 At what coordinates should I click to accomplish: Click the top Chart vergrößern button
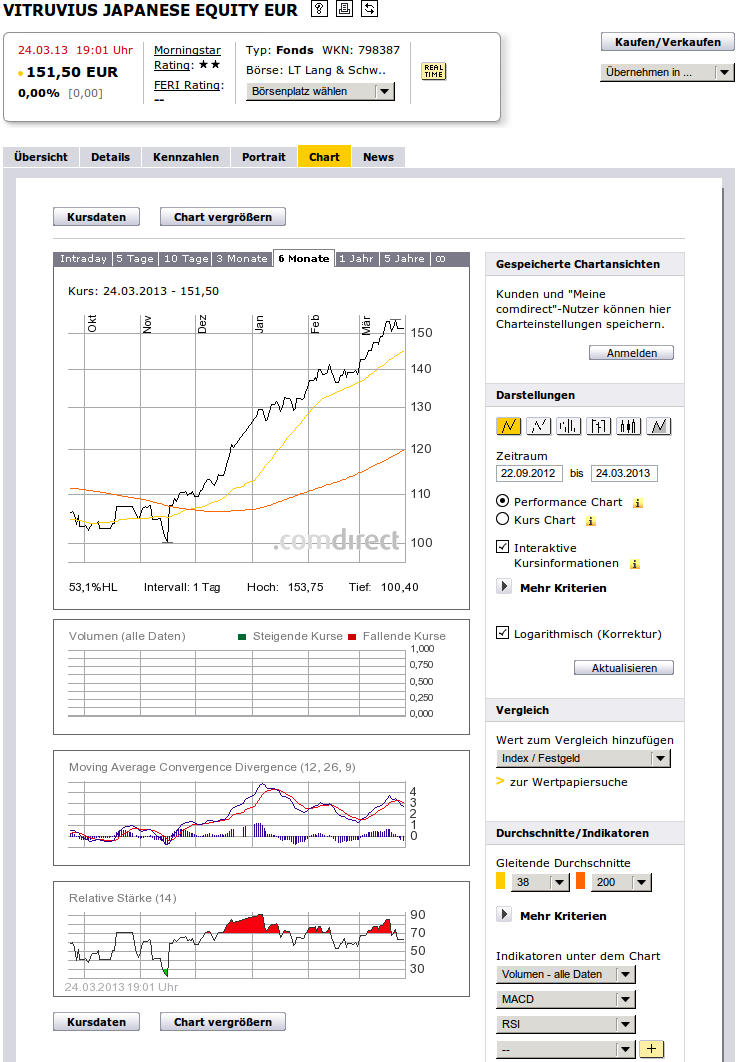[223, 217]
